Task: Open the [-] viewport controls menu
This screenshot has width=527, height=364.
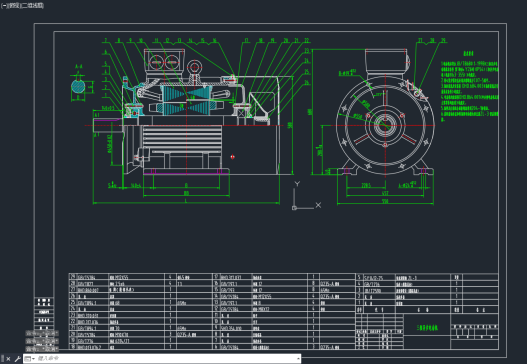Action: click(x=3, y=6)
